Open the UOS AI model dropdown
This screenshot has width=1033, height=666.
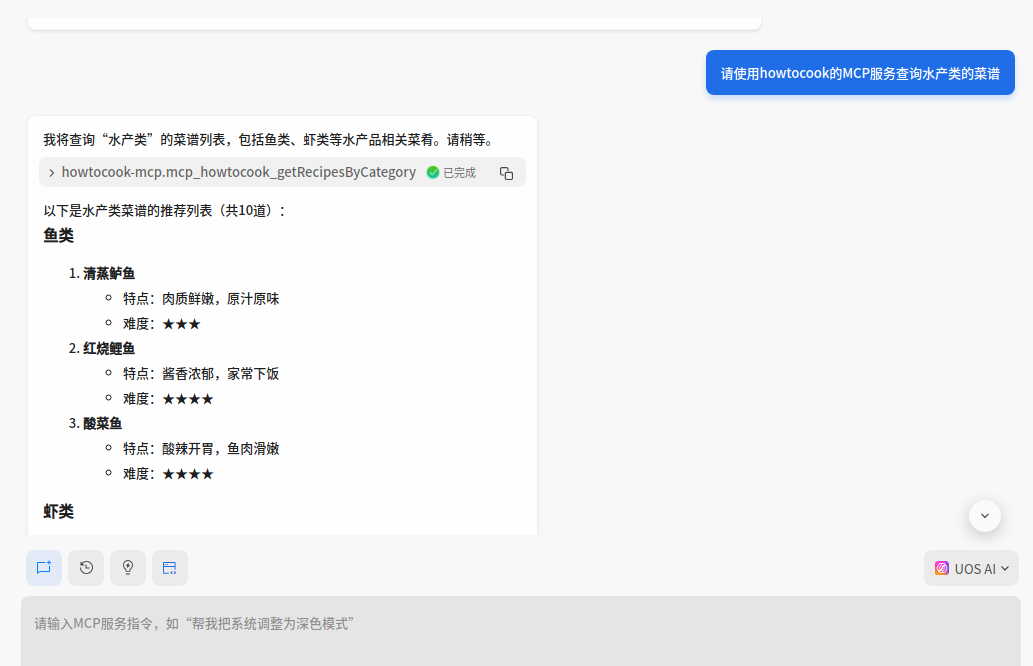tap(971, 569)
